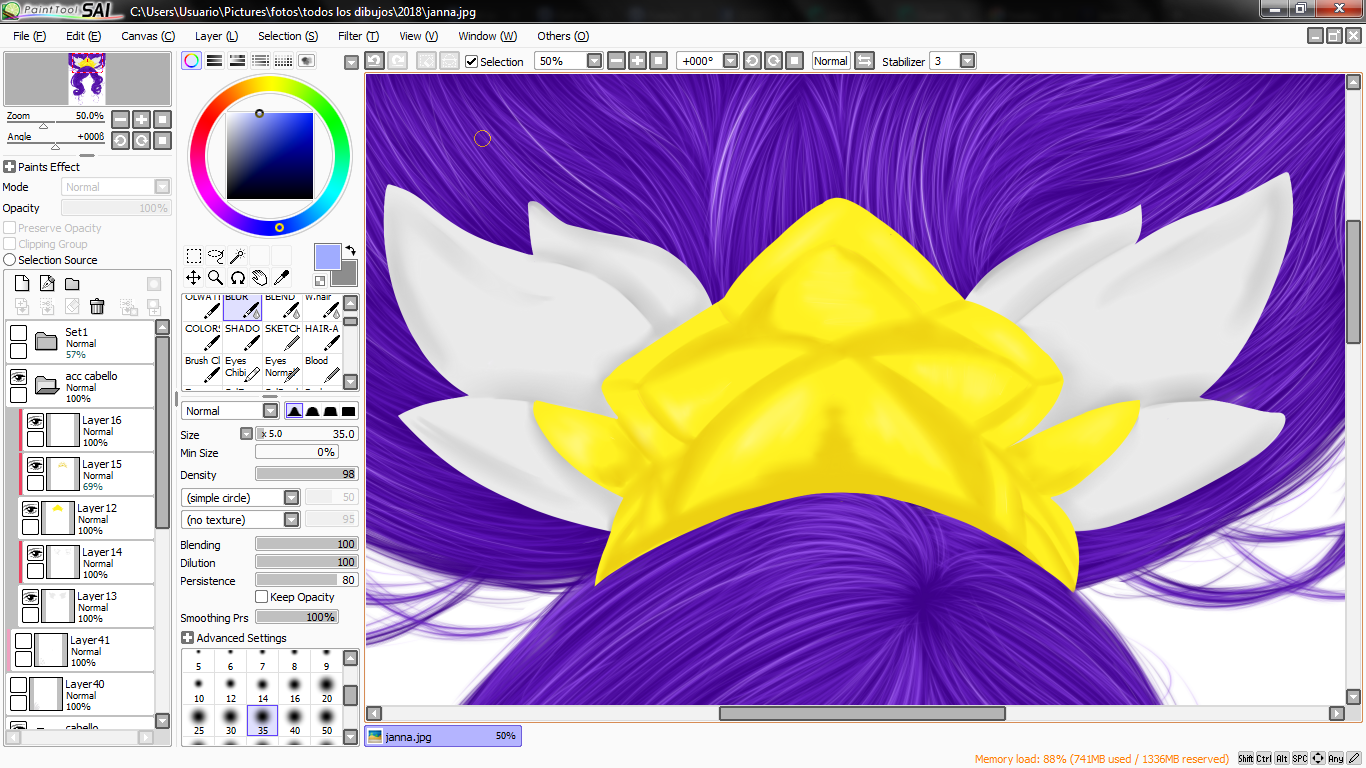The width and height of the screenshot is (1366, 768).
Task: Open the Window menu
Action: (x=488, y=36)
